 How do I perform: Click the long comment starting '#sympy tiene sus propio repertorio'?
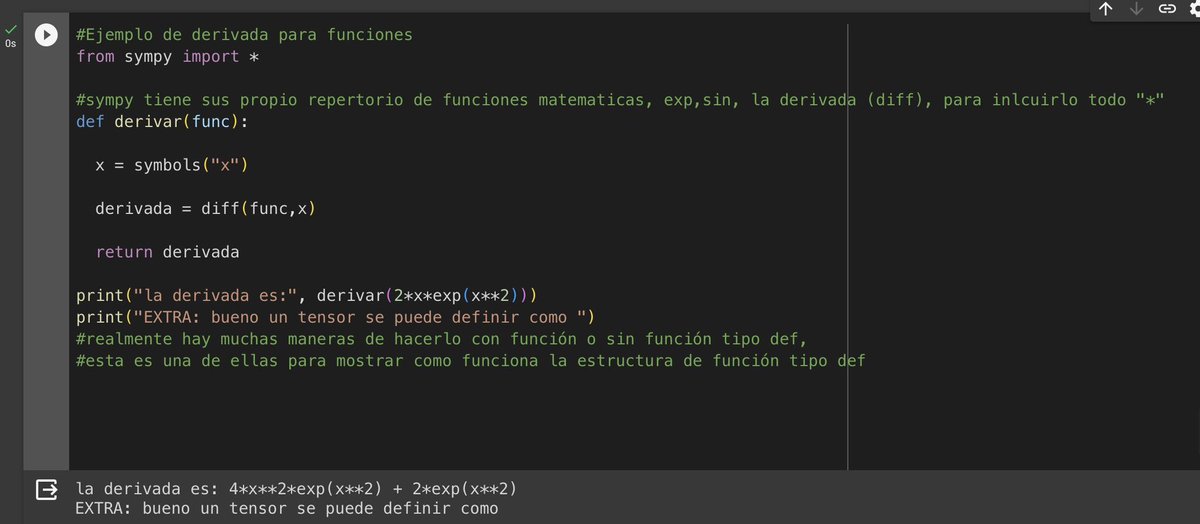pyautogui.click(x=621, y=100)
